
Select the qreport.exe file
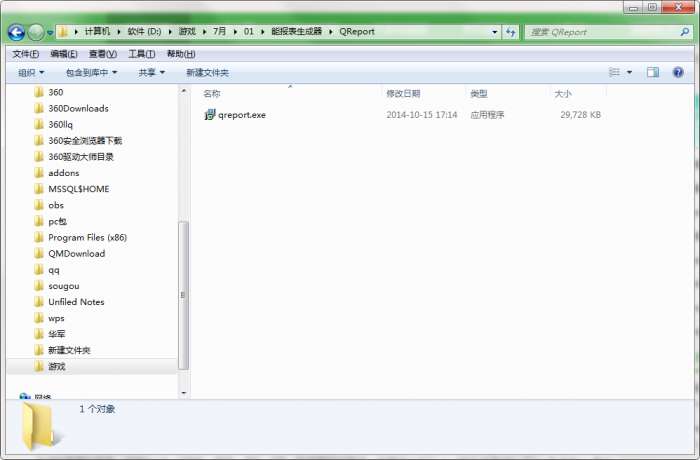click(x=242, y=115)
